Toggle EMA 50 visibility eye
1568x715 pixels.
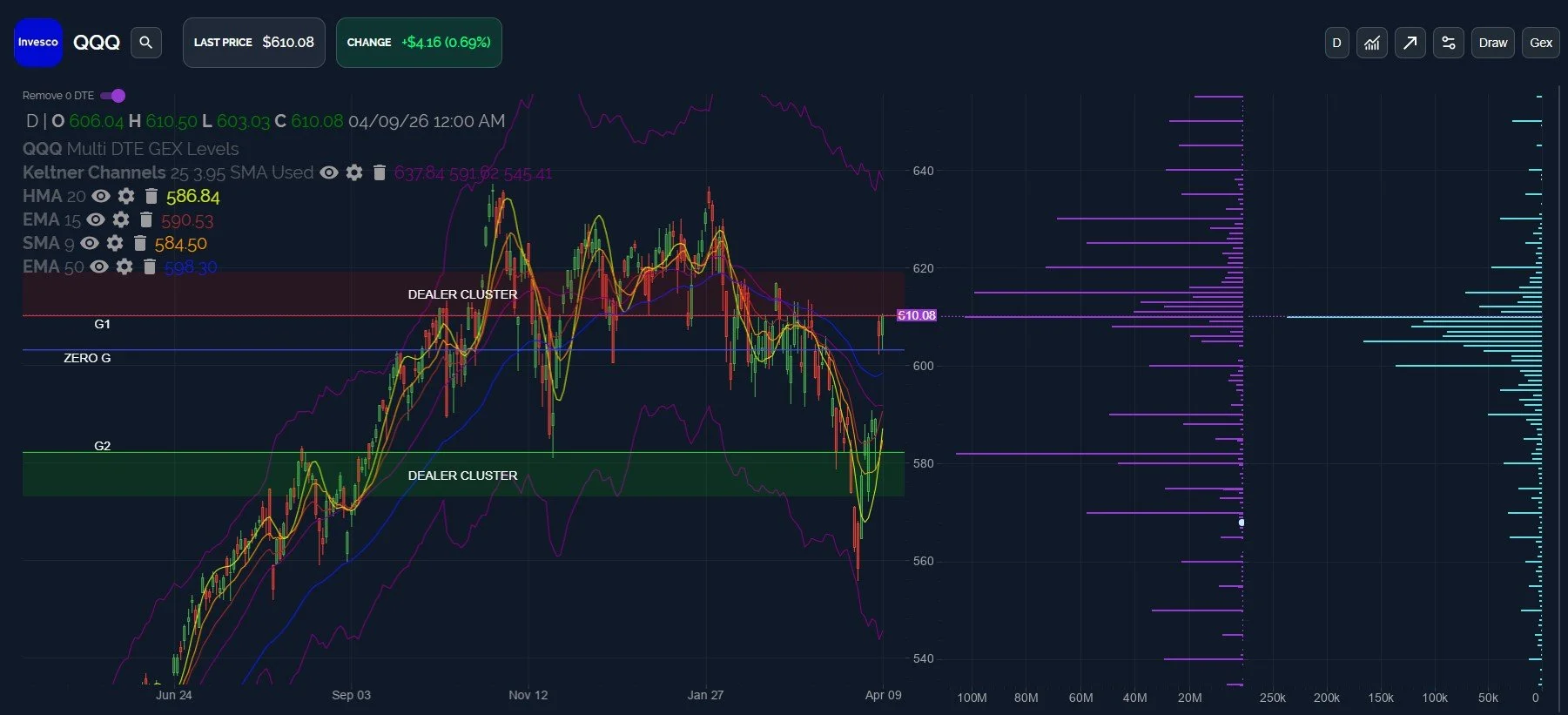point(99,266)
